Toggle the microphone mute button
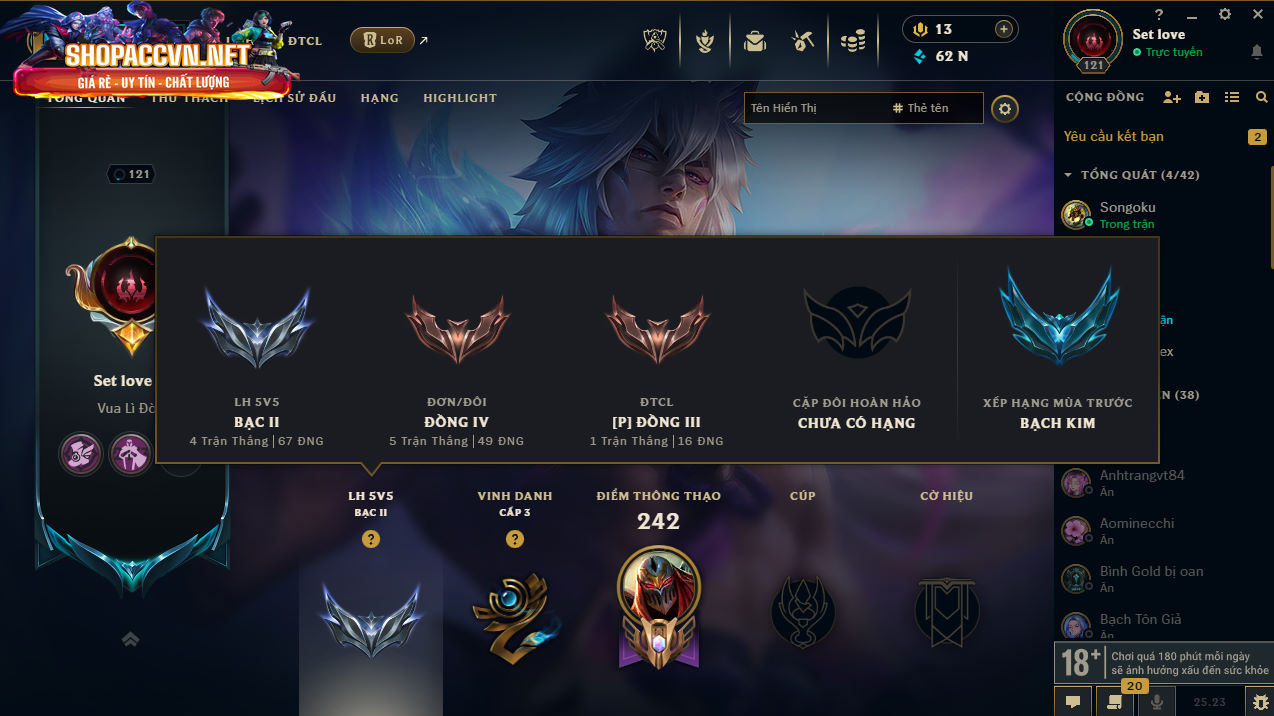This screenshot has height=716, width=1274. click(x=1157, y=702)
